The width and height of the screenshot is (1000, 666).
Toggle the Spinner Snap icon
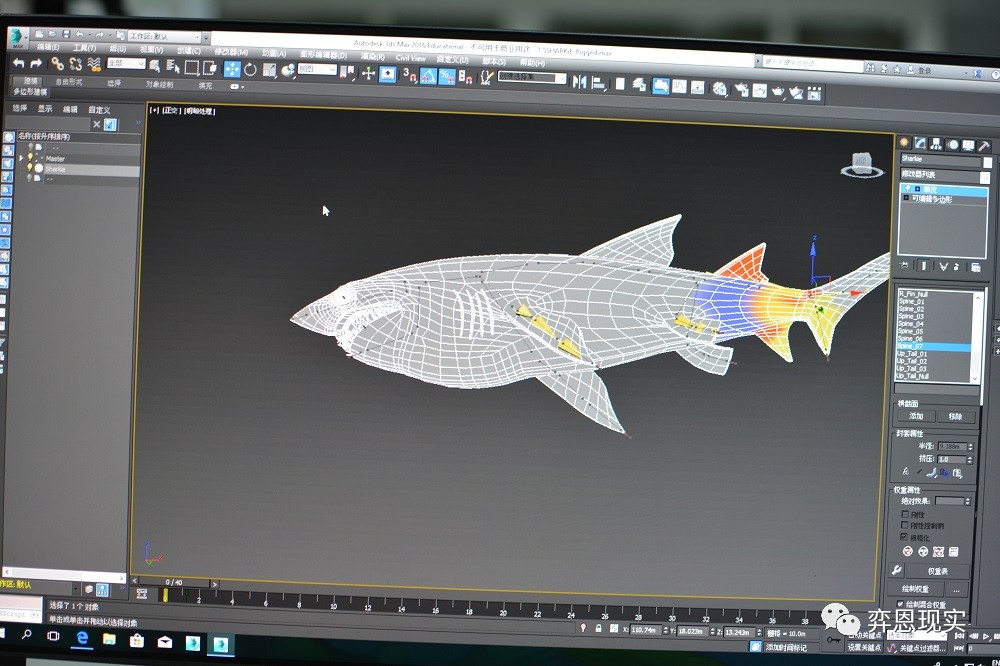pyautogui.click(x=466, y=78)
